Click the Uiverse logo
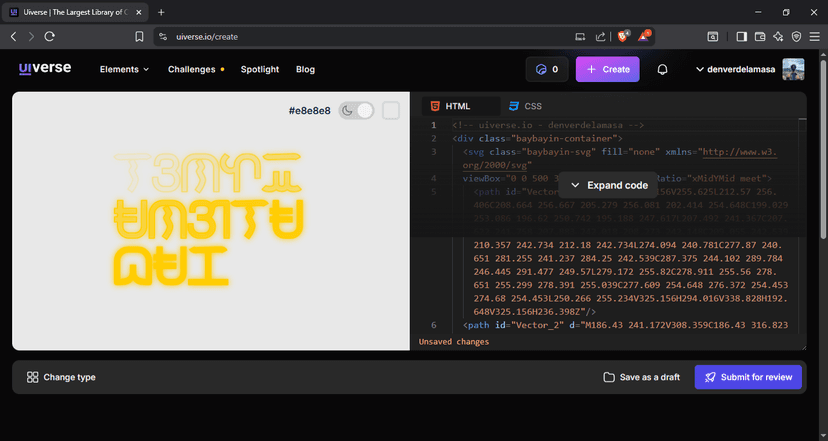Image resolution: width=828 pixels, height=441 pixels. [x=44, y=69]
